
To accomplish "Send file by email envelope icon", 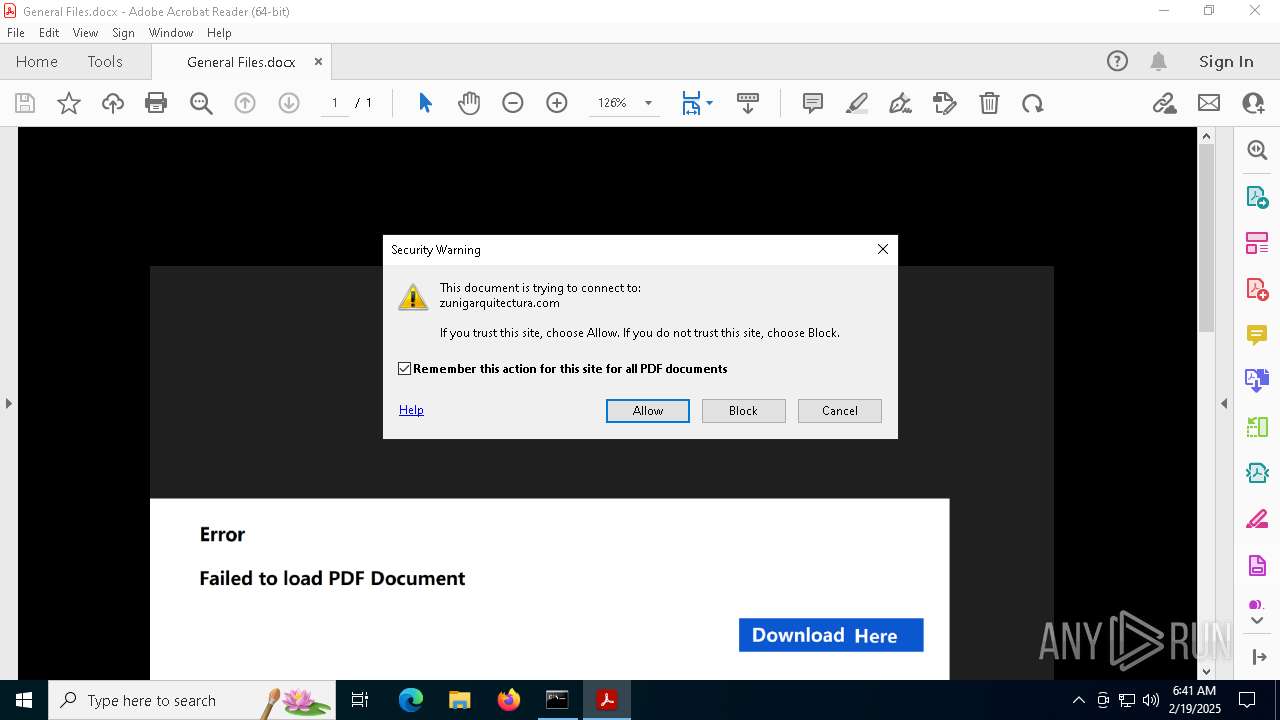I will tap(1209, 103).
